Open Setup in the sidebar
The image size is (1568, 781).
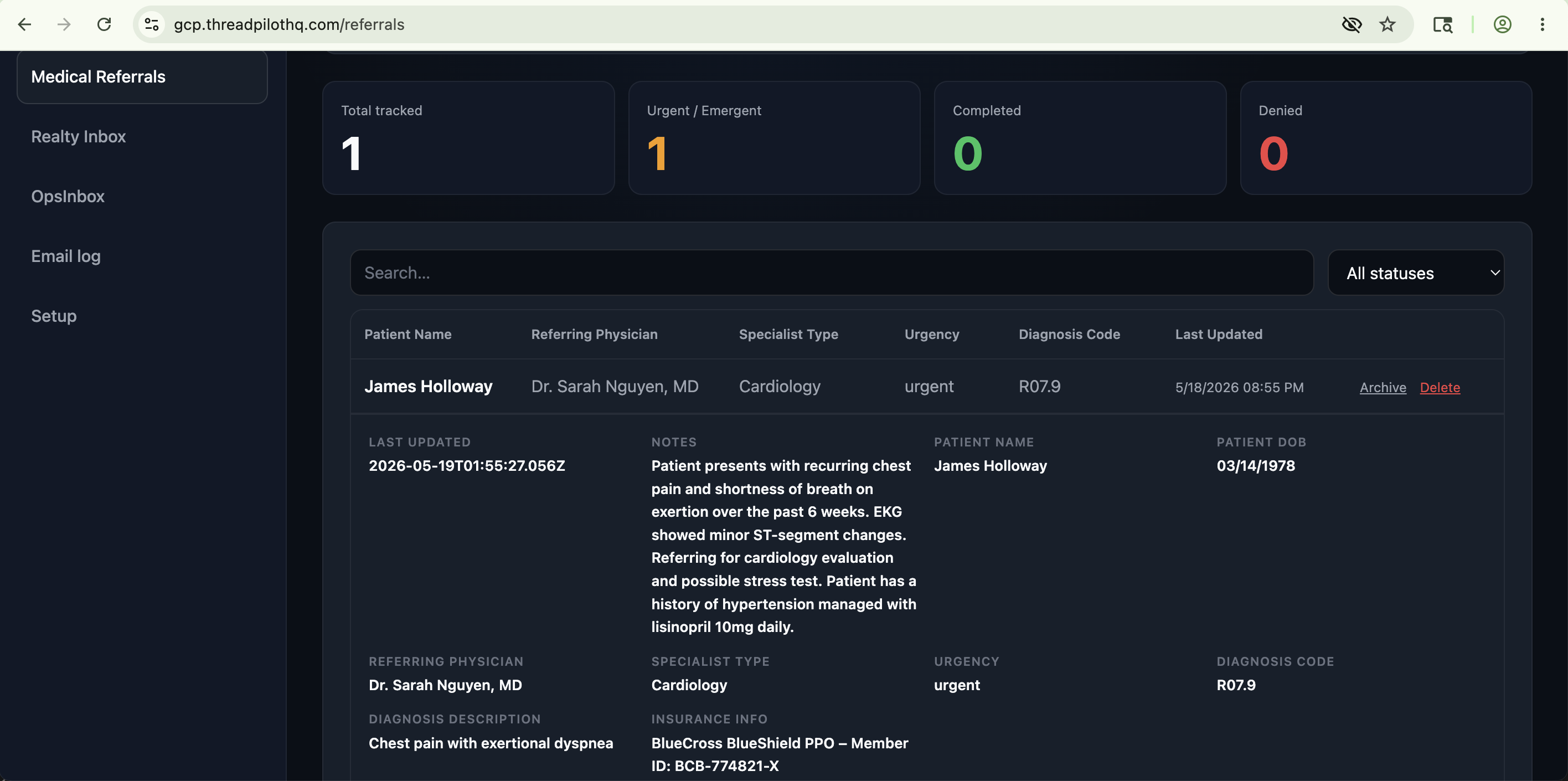pyautogui.click(x=54, y=316)
